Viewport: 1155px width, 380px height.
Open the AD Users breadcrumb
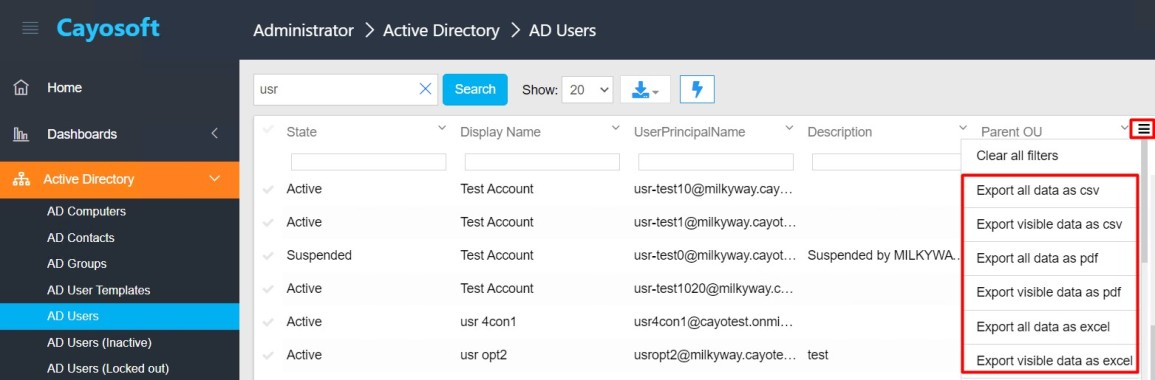point(563,30)
